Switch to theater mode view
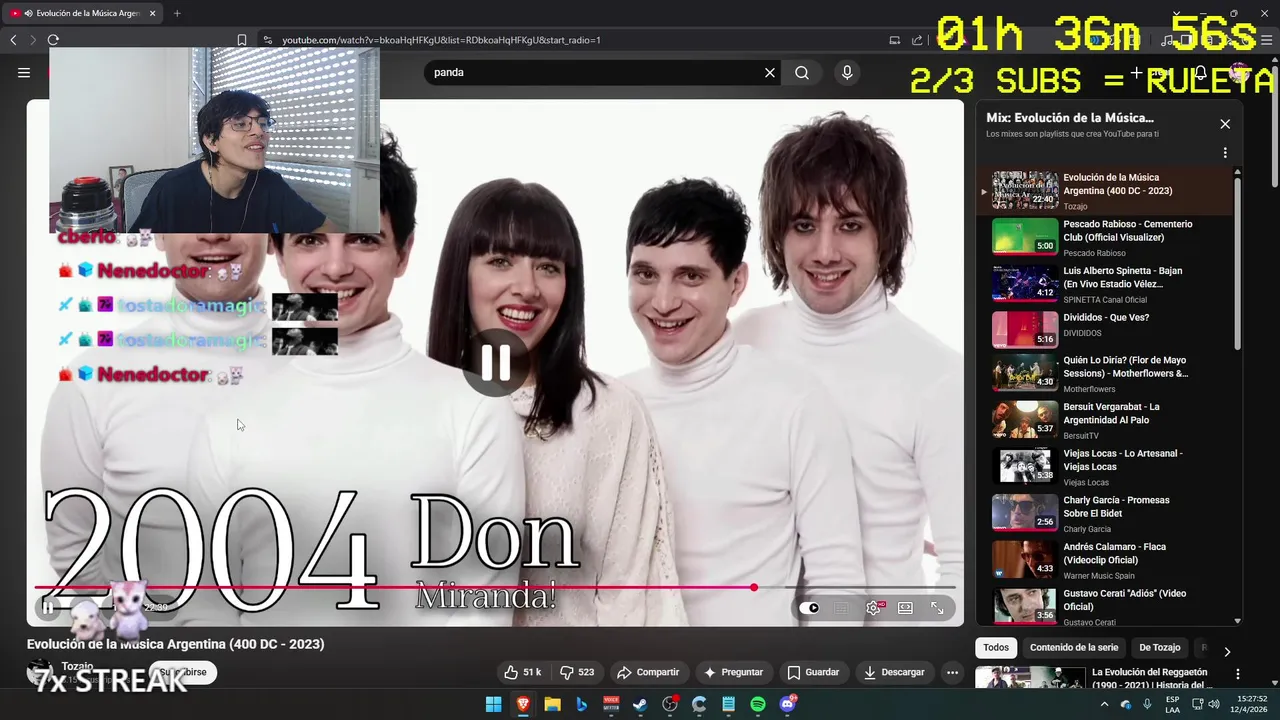The image size is (1280, 720). click(905, 608)
